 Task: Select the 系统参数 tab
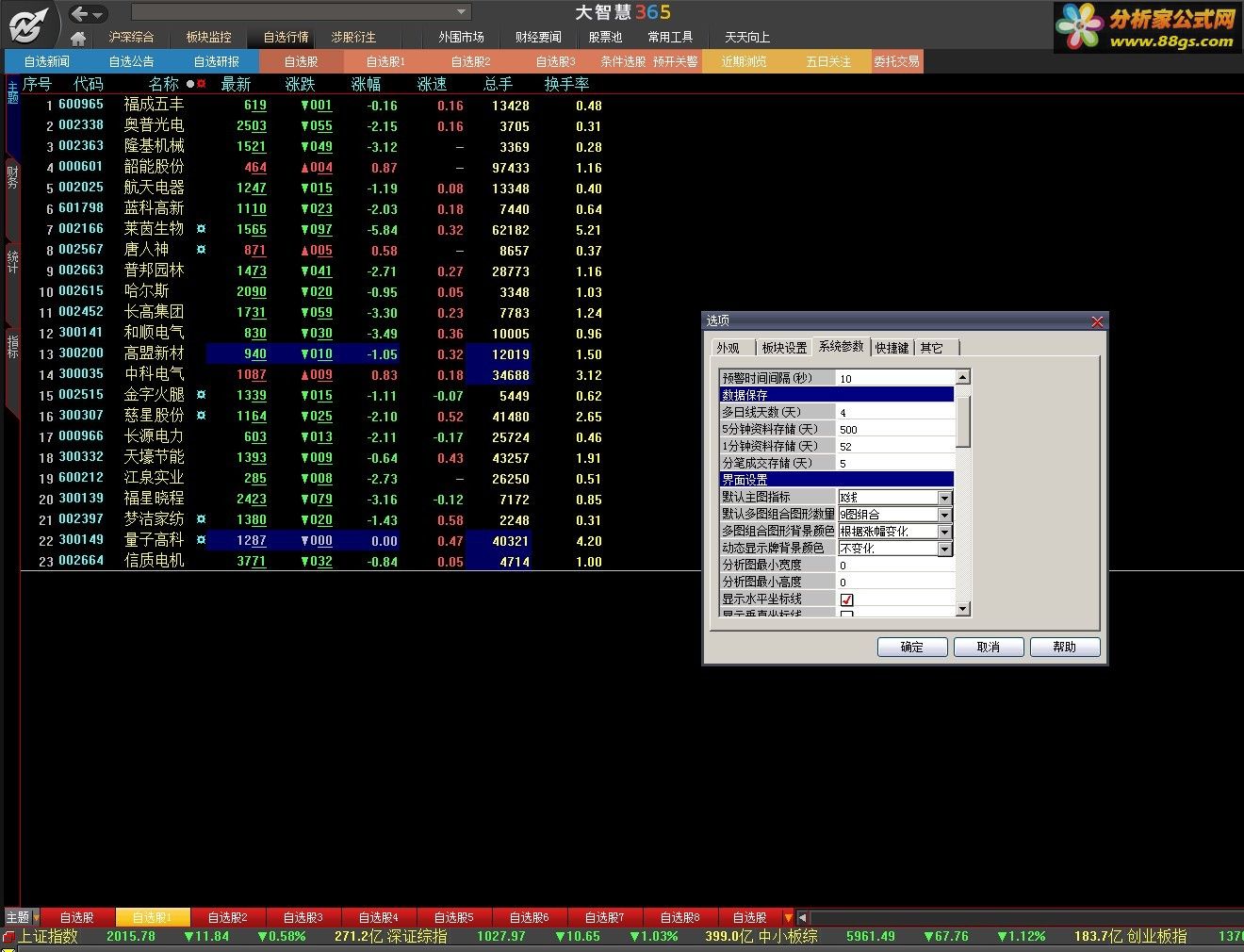click(841, 347)
